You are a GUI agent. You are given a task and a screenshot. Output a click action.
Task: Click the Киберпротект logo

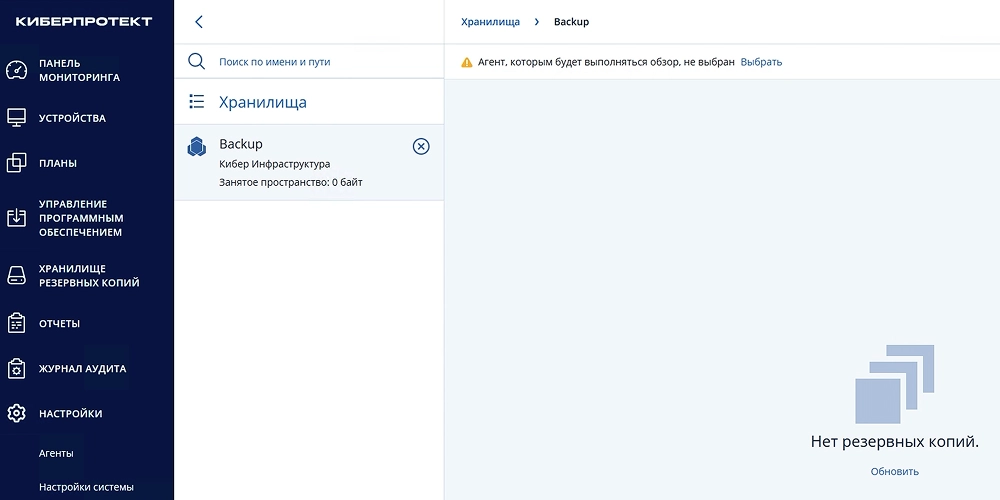click(84, 21)
